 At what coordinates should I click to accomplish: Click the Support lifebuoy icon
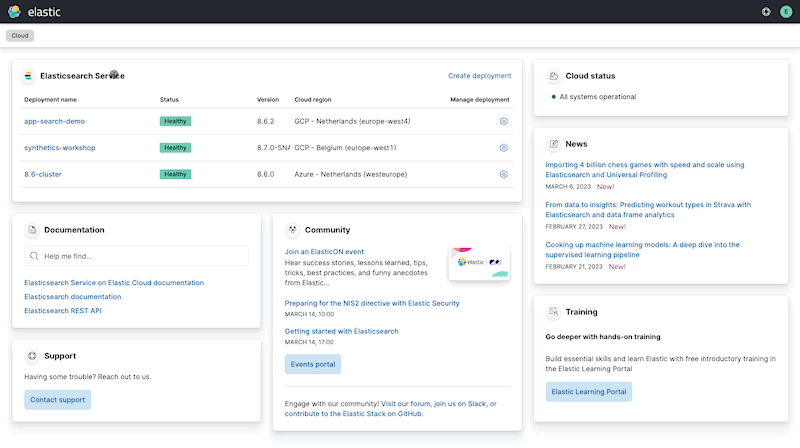pyautogui.click(x=32, y=356)
